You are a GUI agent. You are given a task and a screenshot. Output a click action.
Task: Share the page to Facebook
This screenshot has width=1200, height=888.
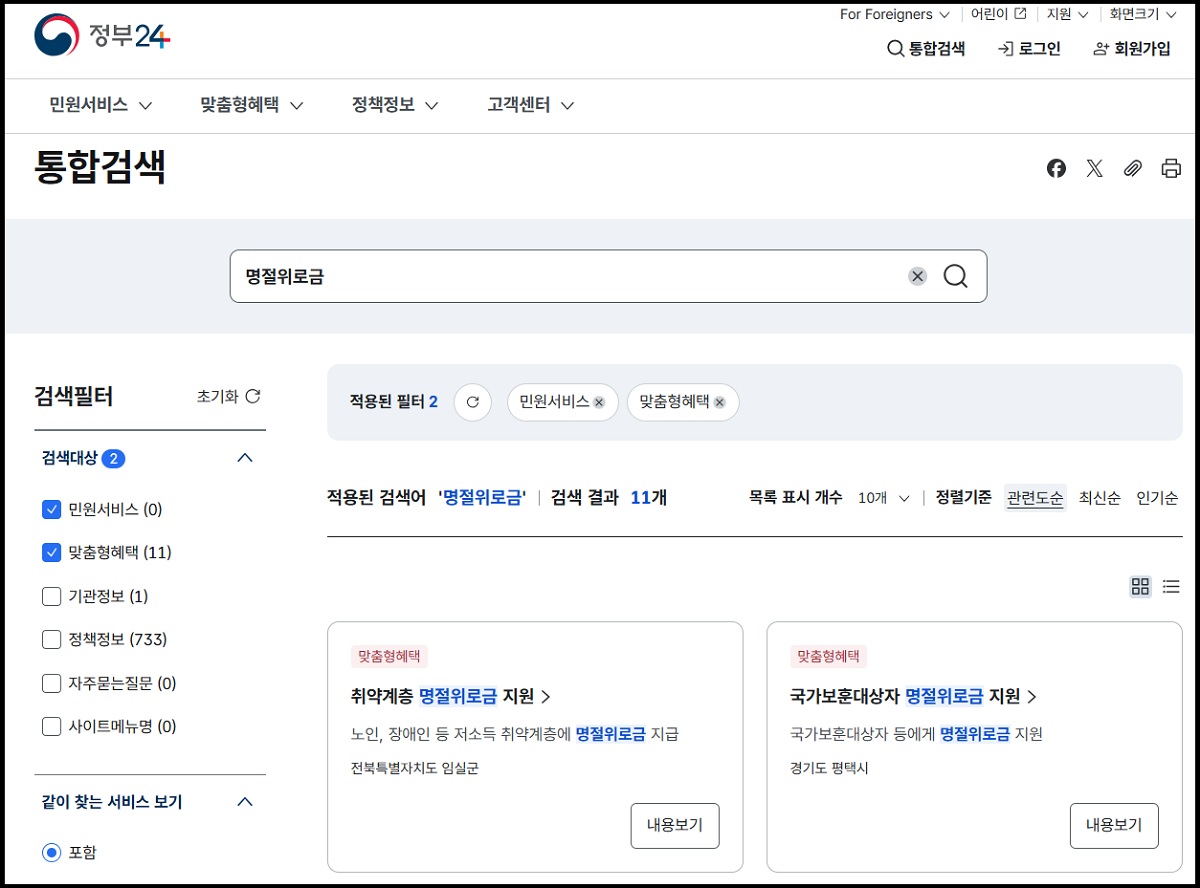[x=1056, y=168]
